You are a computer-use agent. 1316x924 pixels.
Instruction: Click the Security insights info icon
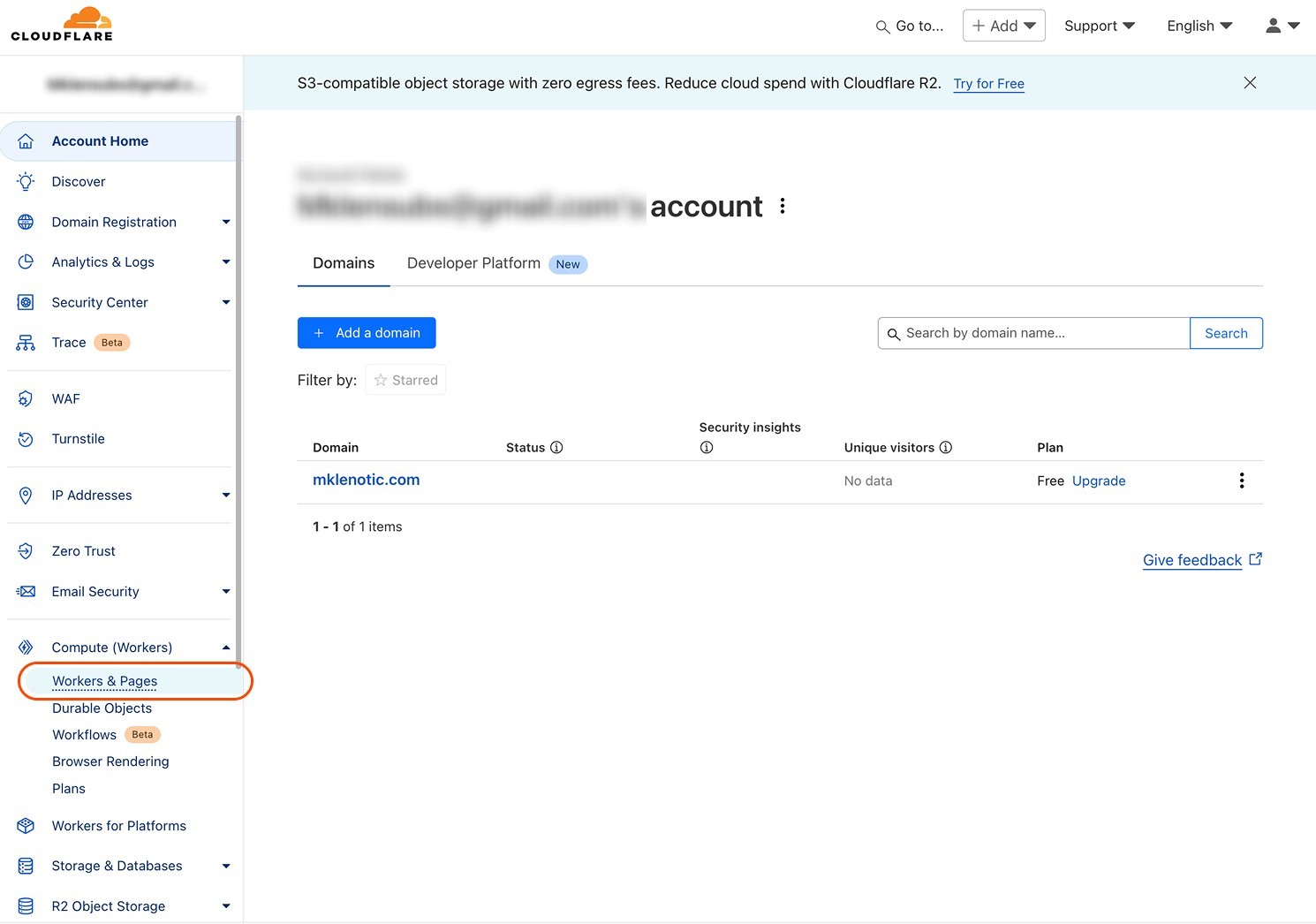[x=707, y=448]
